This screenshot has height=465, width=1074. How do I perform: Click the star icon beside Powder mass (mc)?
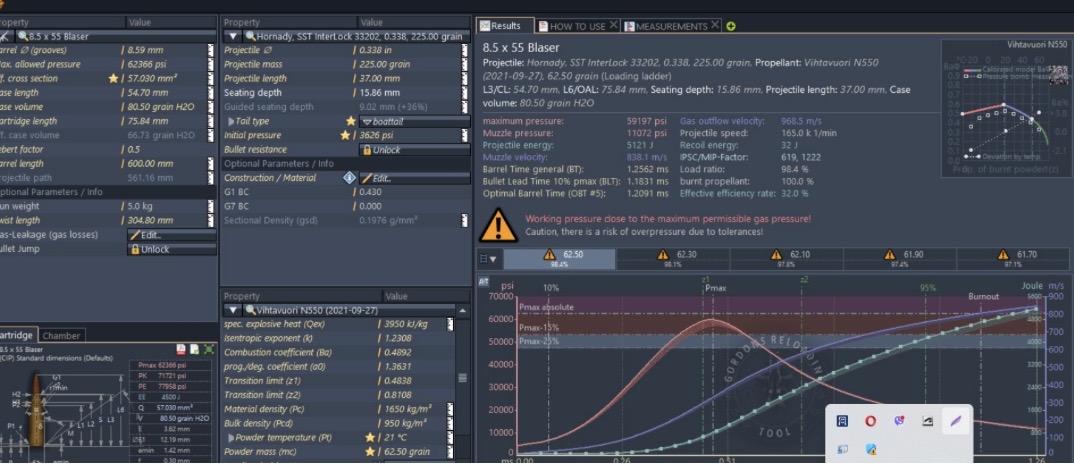pyautogui.click(x=370, y=452)
